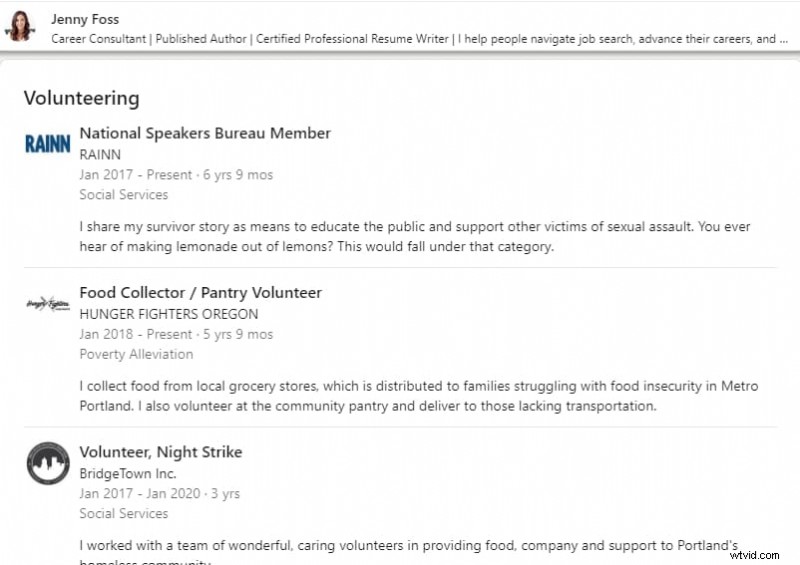Viewport: 800px width, 565px height.
Task: Open the Jenny Foss profile name
Action: point(85,19)
